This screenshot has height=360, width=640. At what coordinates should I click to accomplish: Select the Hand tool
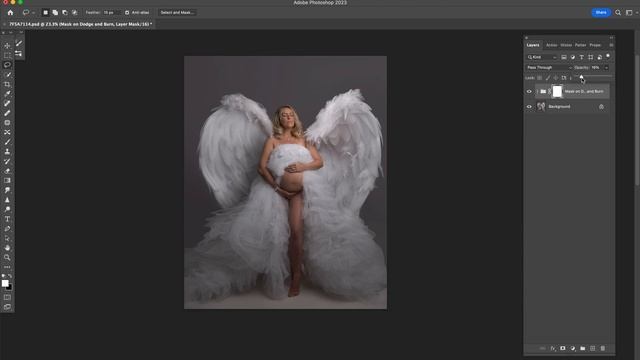click(x=7, y=248)
